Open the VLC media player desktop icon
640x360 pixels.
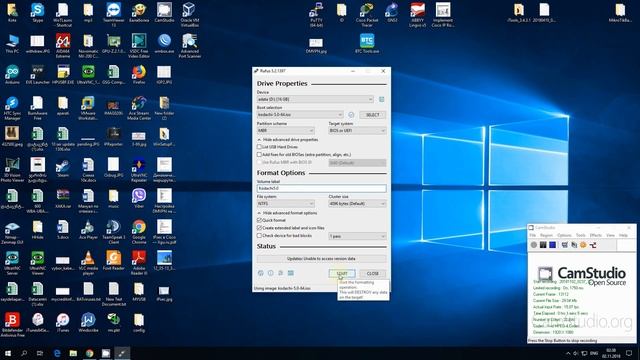pos(88,262)
